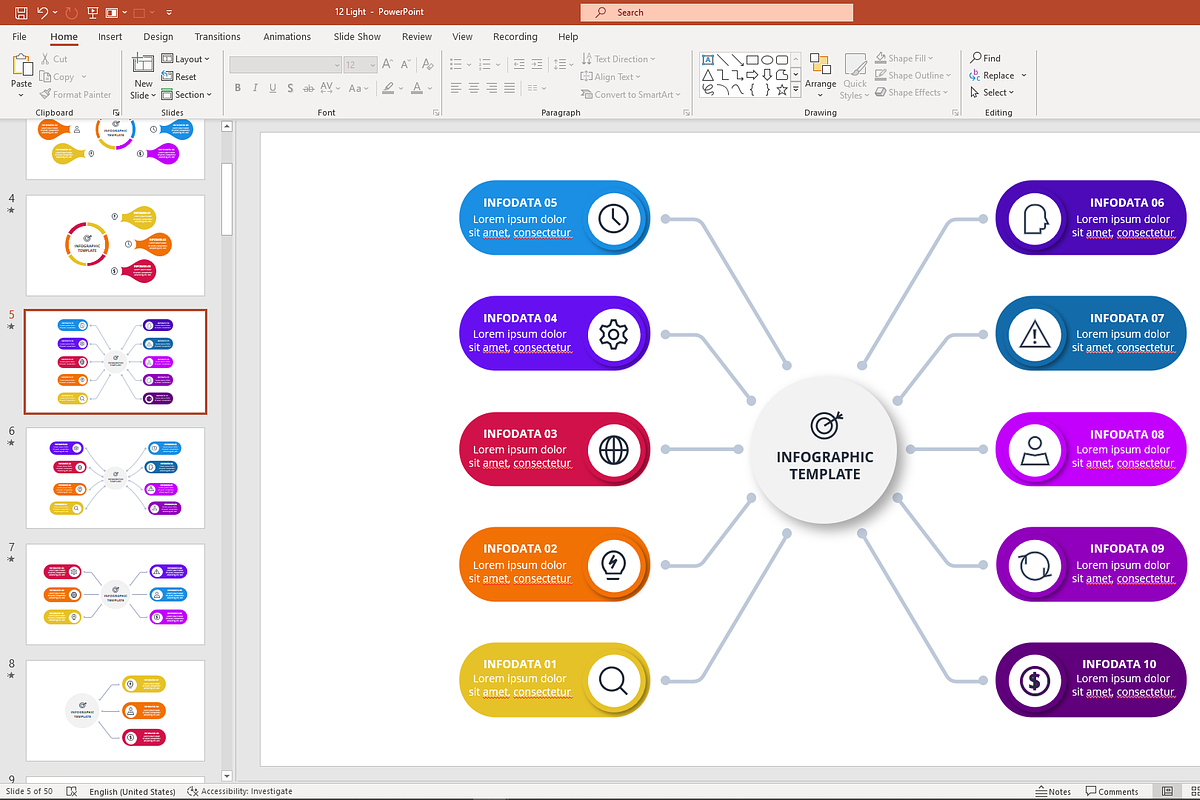
Task: Open Notes pane from status bar
Action: pos(1053,791)
